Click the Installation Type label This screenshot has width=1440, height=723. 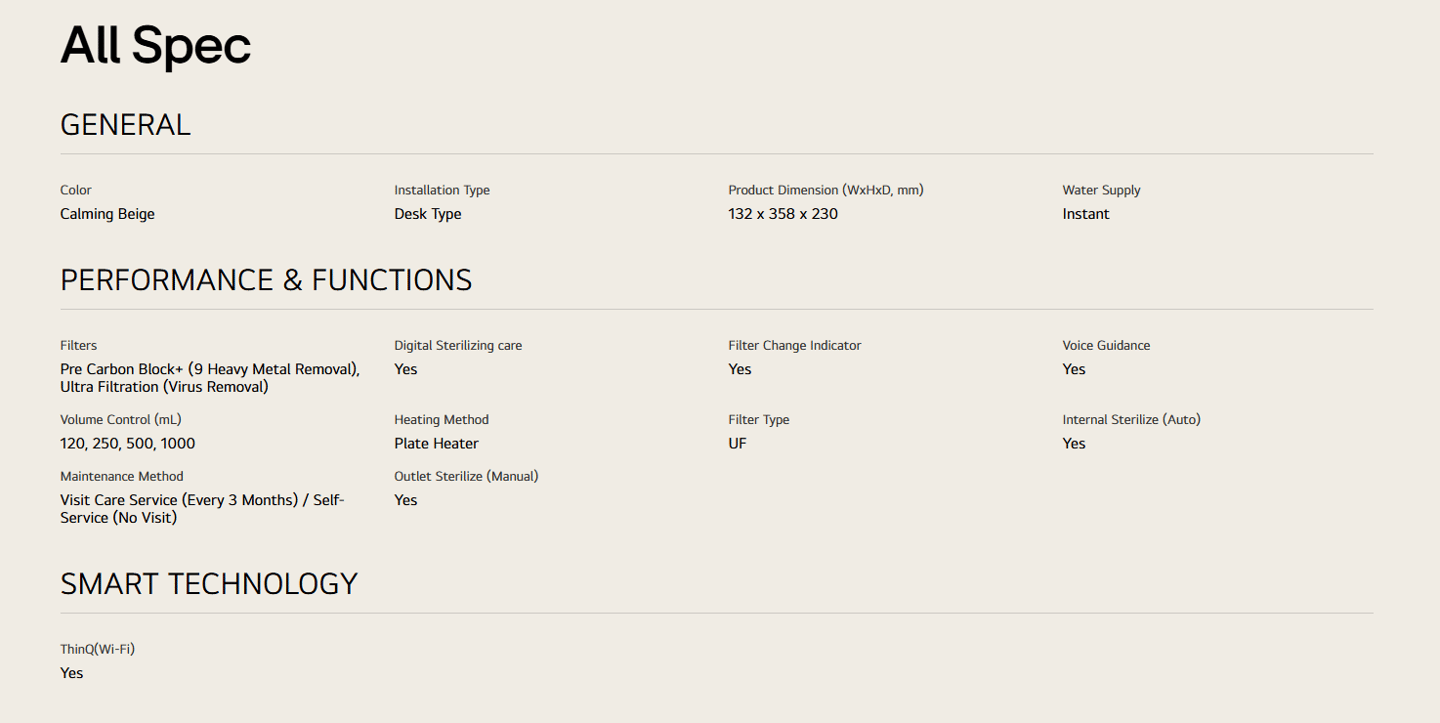441,190
